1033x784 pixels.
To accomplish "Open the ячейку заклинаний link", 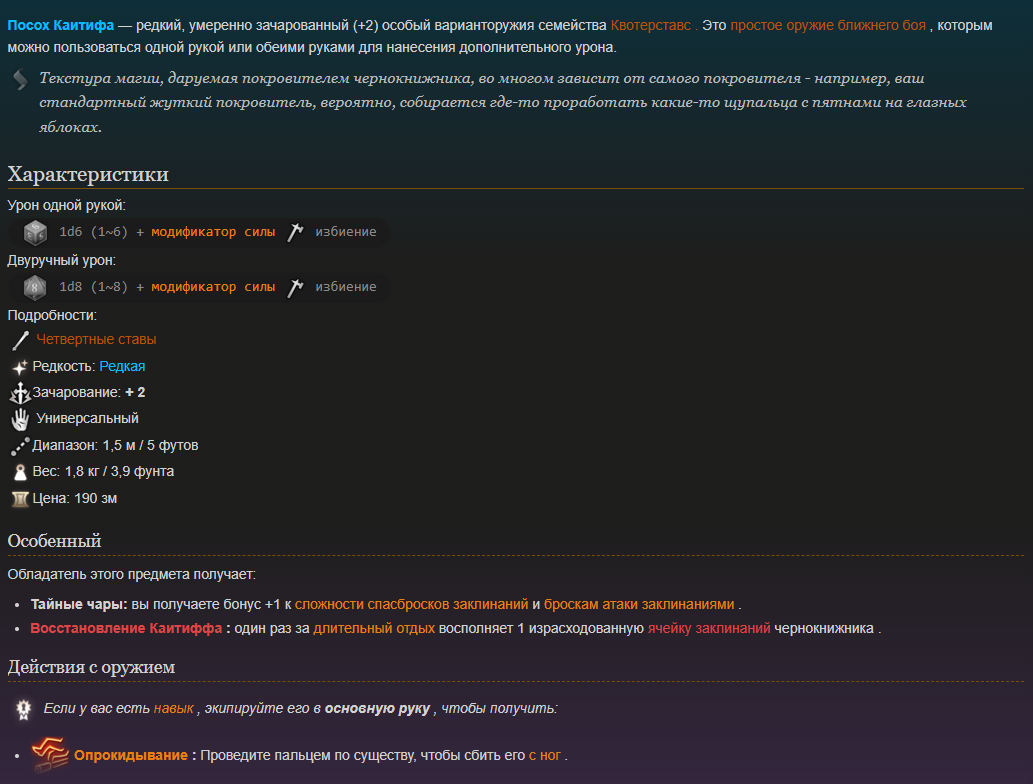I will [x=709, y=629].
